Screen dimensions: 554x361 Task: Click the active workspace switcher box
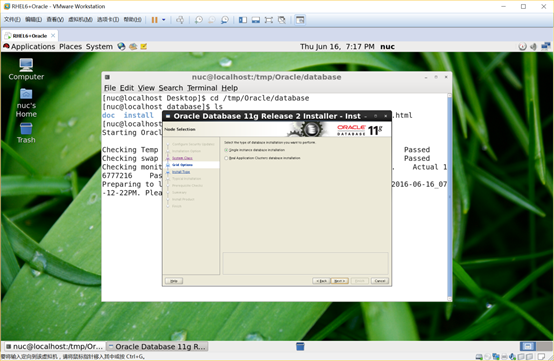coord(528,346)
